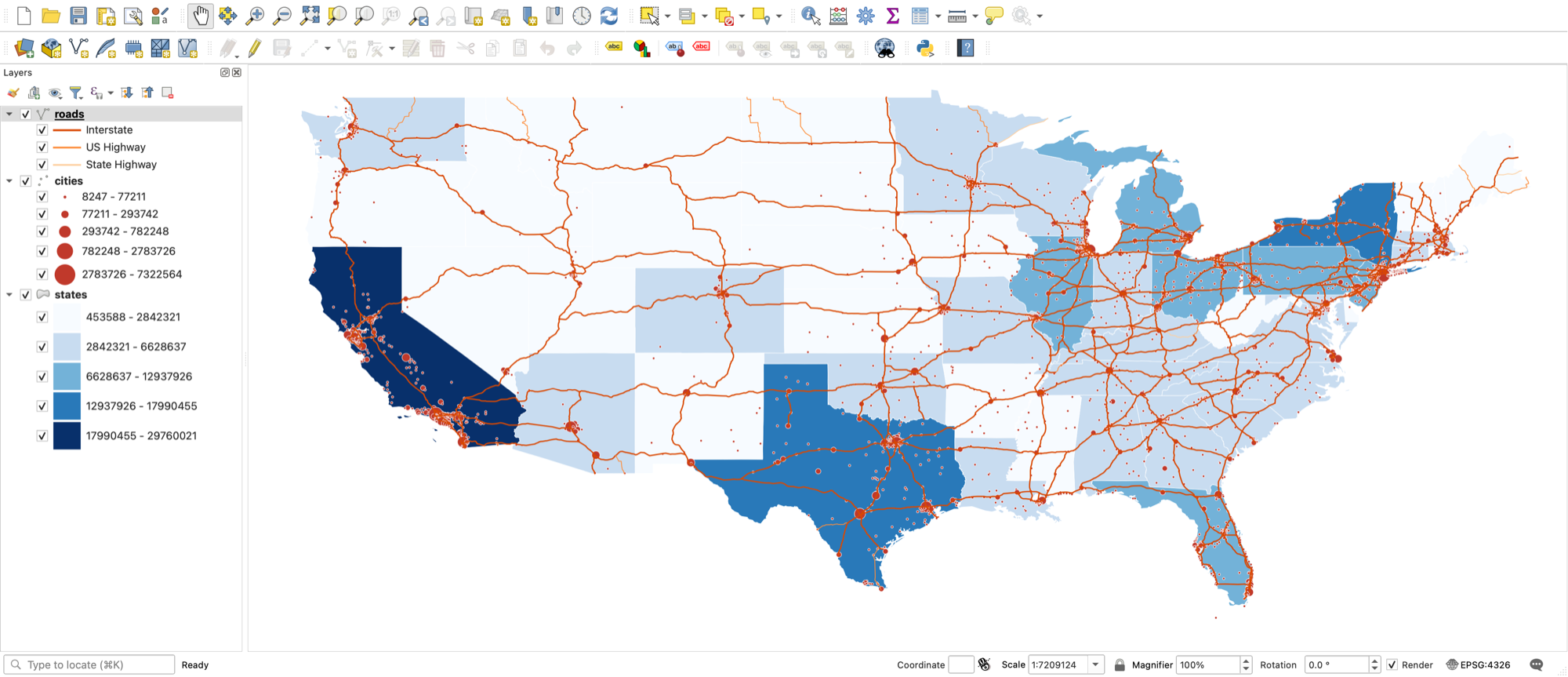Open the Scale dropdown list
1568x677 pixels.
(1095, 665)
